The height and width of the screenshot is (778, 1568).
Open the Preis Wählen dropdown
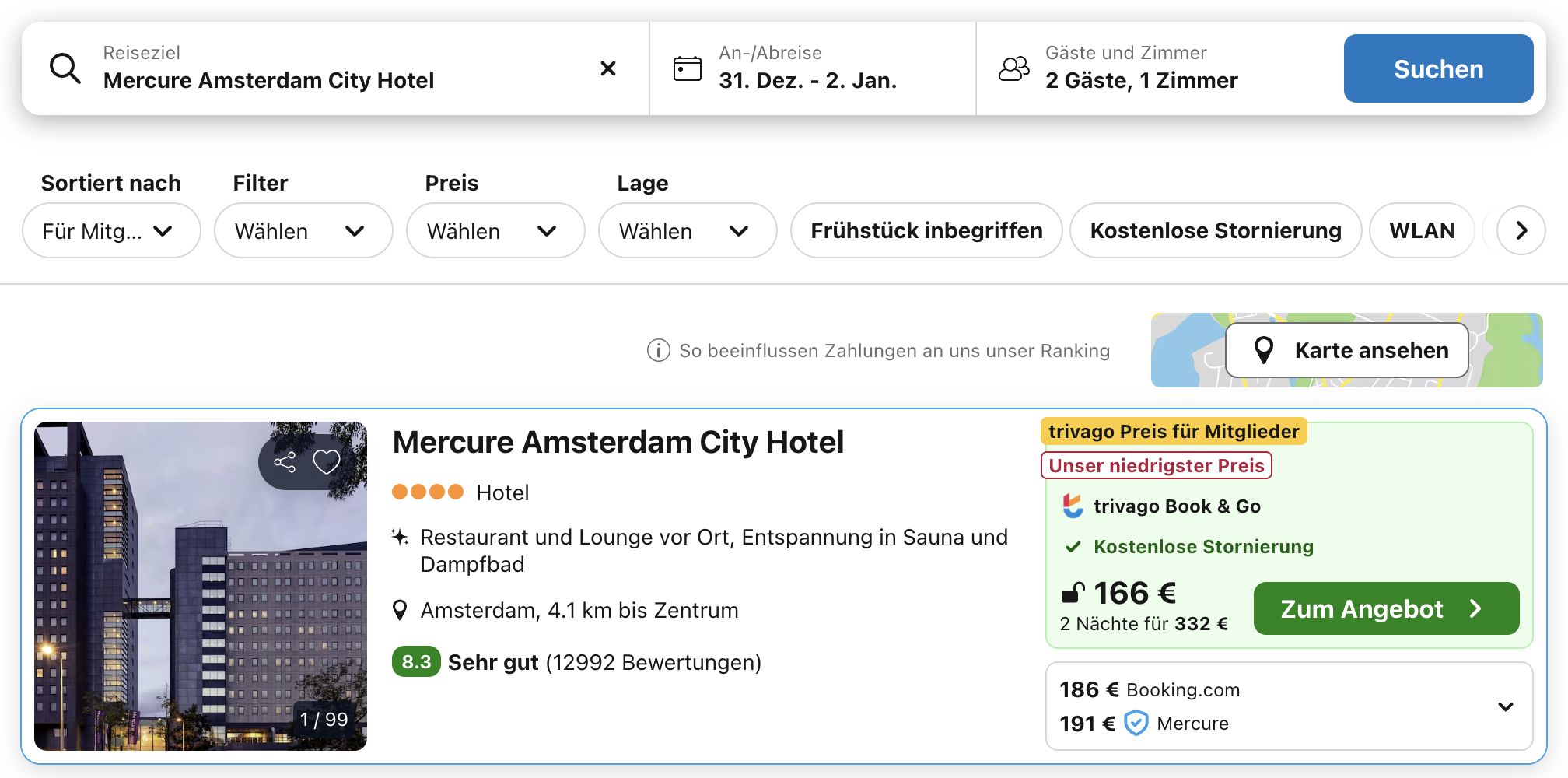point(495,230)
